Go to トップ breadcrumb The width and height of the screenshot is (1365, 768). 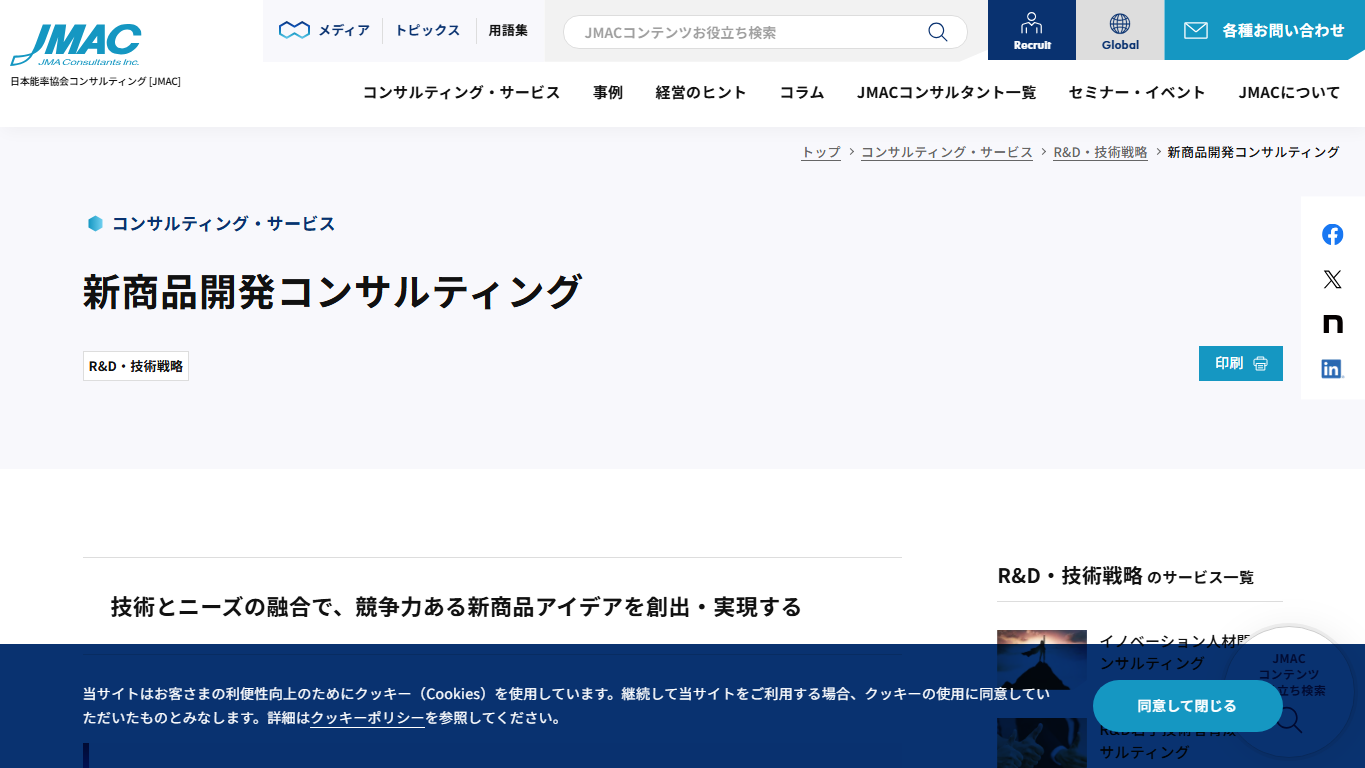(821, 152)
